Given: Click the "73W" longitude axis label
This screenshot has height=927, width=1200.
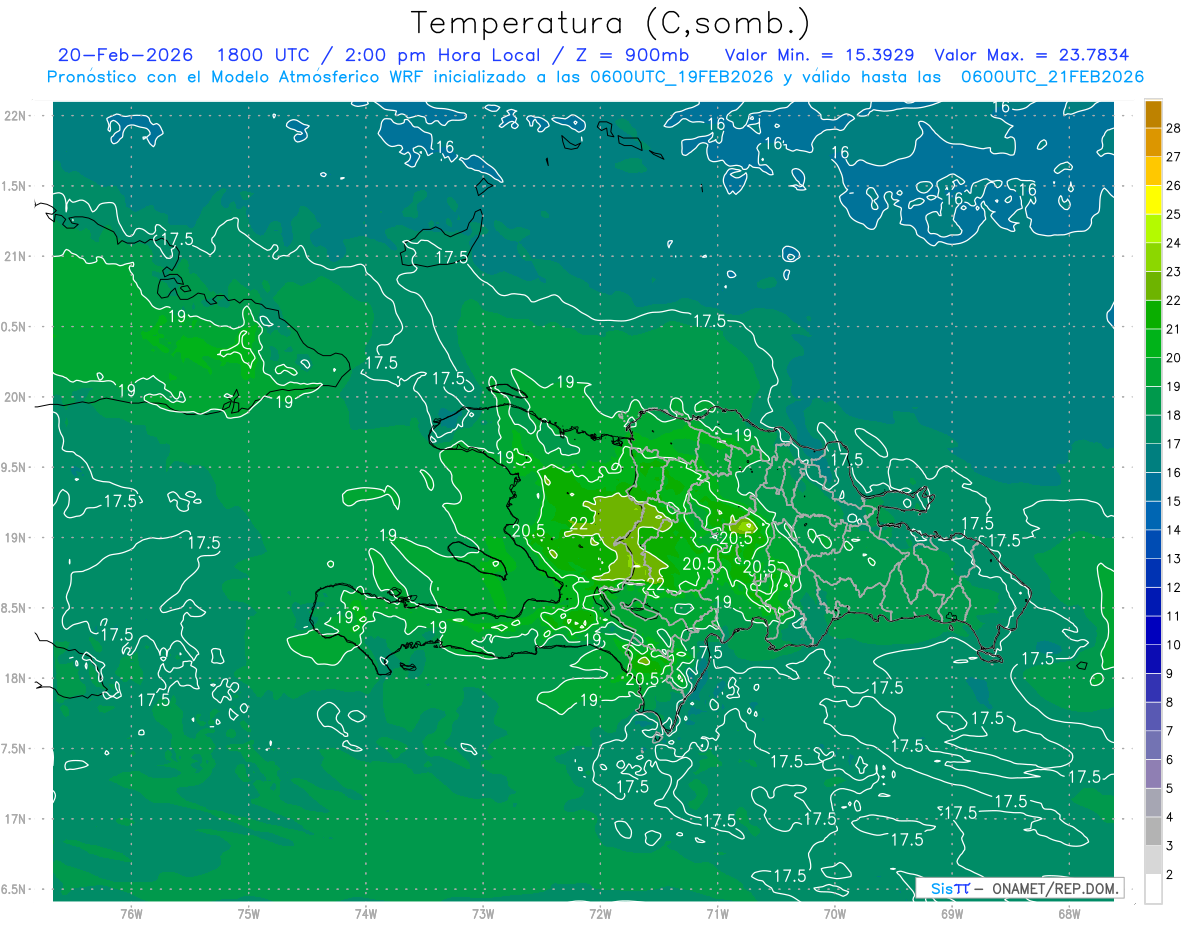Looking at the screenshot, I should [483, 913].
